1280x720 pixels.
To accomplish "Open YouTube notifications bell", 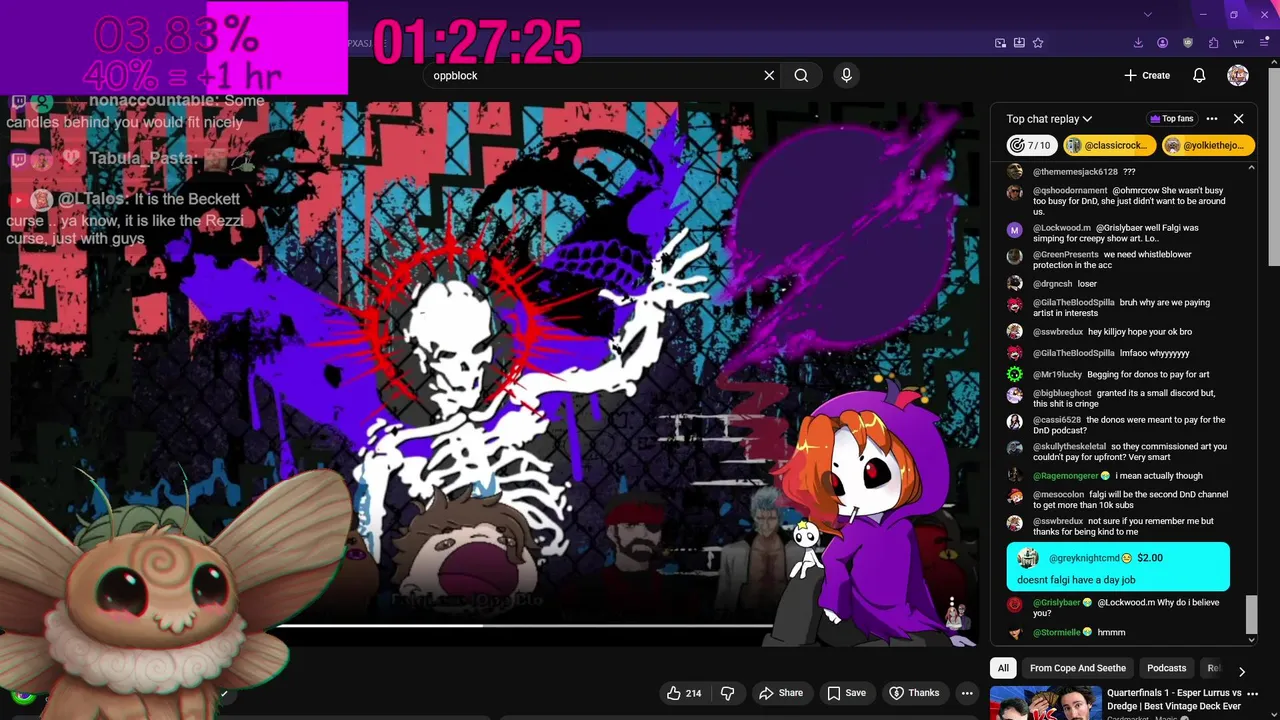I will [1199, 75].
